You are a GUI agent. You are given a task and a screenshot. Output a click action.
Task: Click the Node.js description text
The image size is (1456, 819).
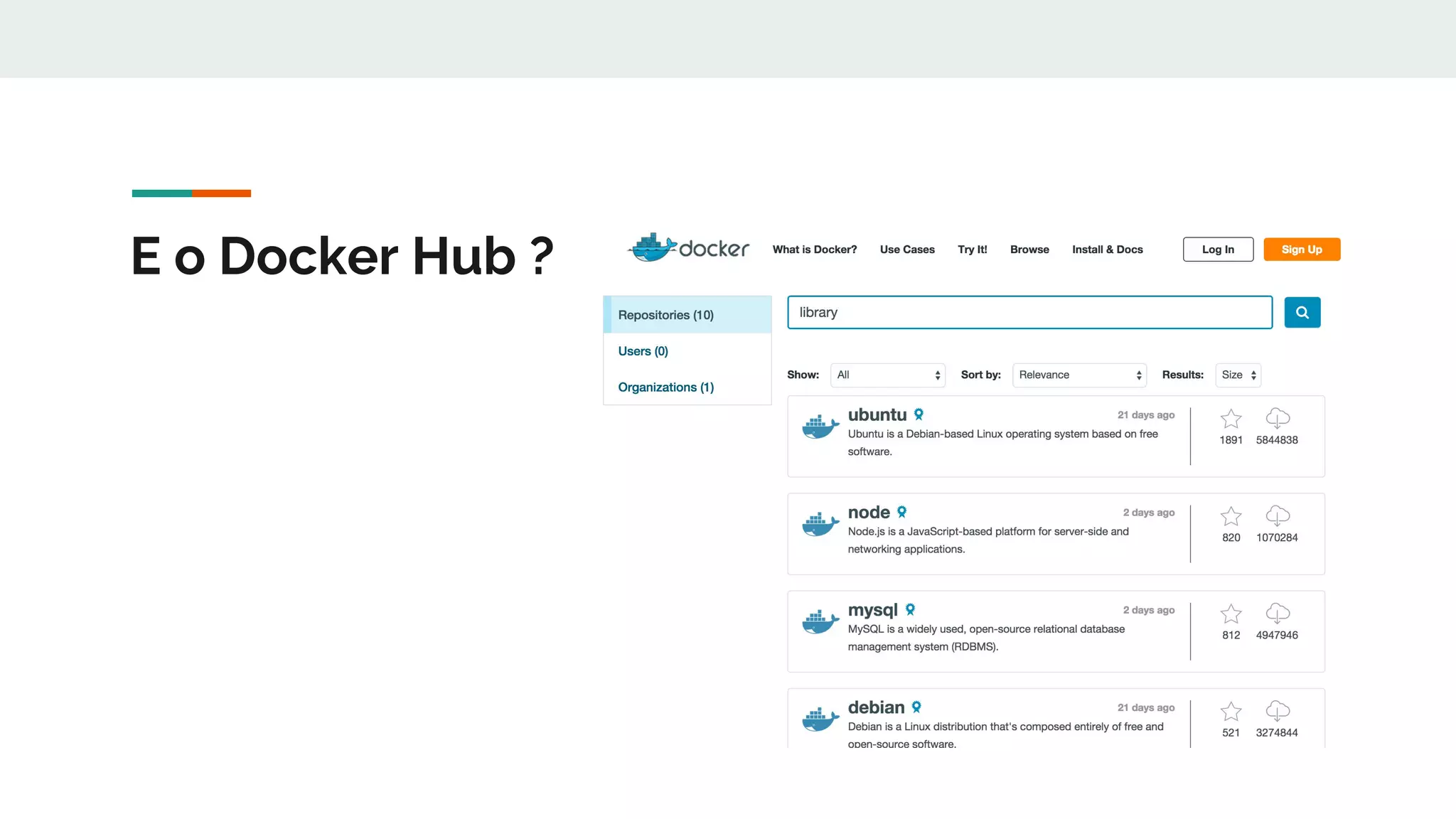point(988,540)
